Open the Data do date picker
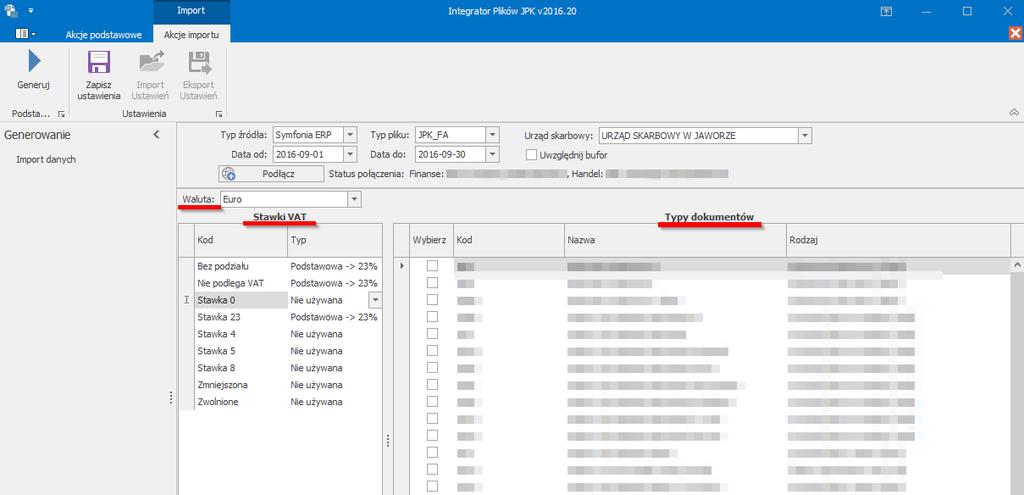1024x495 pixels. [x=492, y=154]
